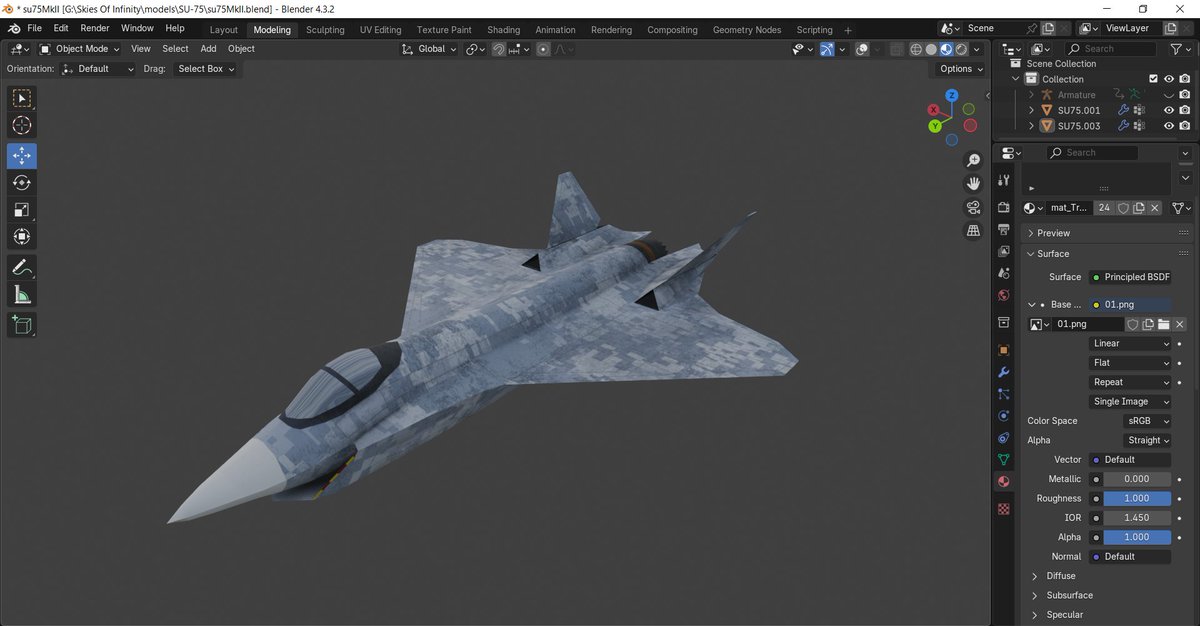
Task: Hide SU75.003 with its eye icon
Action: pyautogui.click(x=1168, y=126)
